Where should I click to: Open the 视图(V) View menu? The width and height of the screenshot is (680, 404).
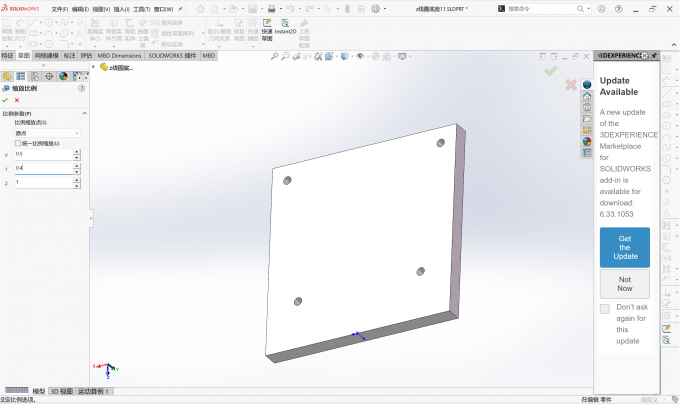[x=101, y=9]
